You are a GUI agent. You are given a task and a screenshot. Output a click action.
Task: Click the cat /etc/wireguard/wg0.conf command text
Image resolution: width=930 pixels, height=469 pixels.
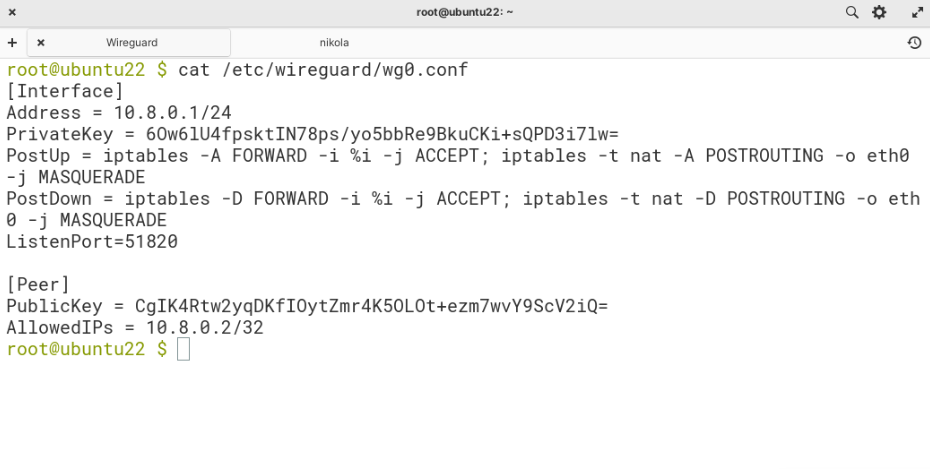click(323, 70)
